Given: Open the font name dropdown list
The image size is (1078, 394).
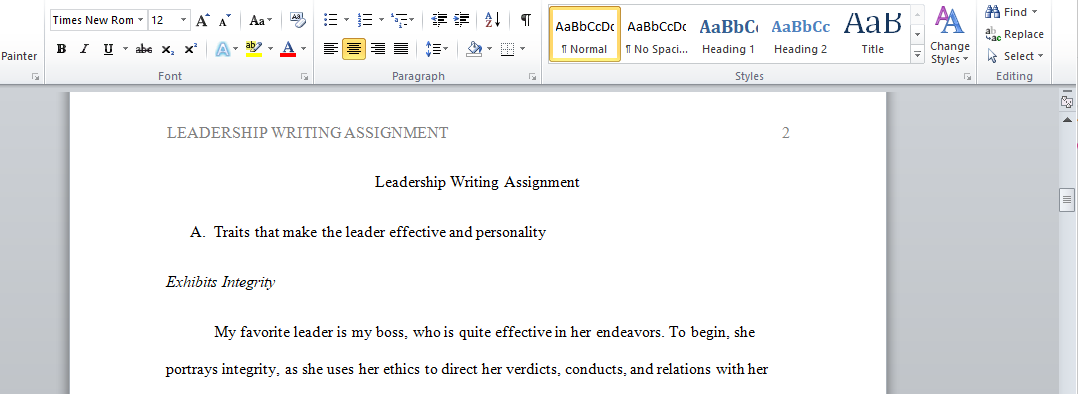Looking at the screenshot, I should pyautogui.click(x=140, y=20).
